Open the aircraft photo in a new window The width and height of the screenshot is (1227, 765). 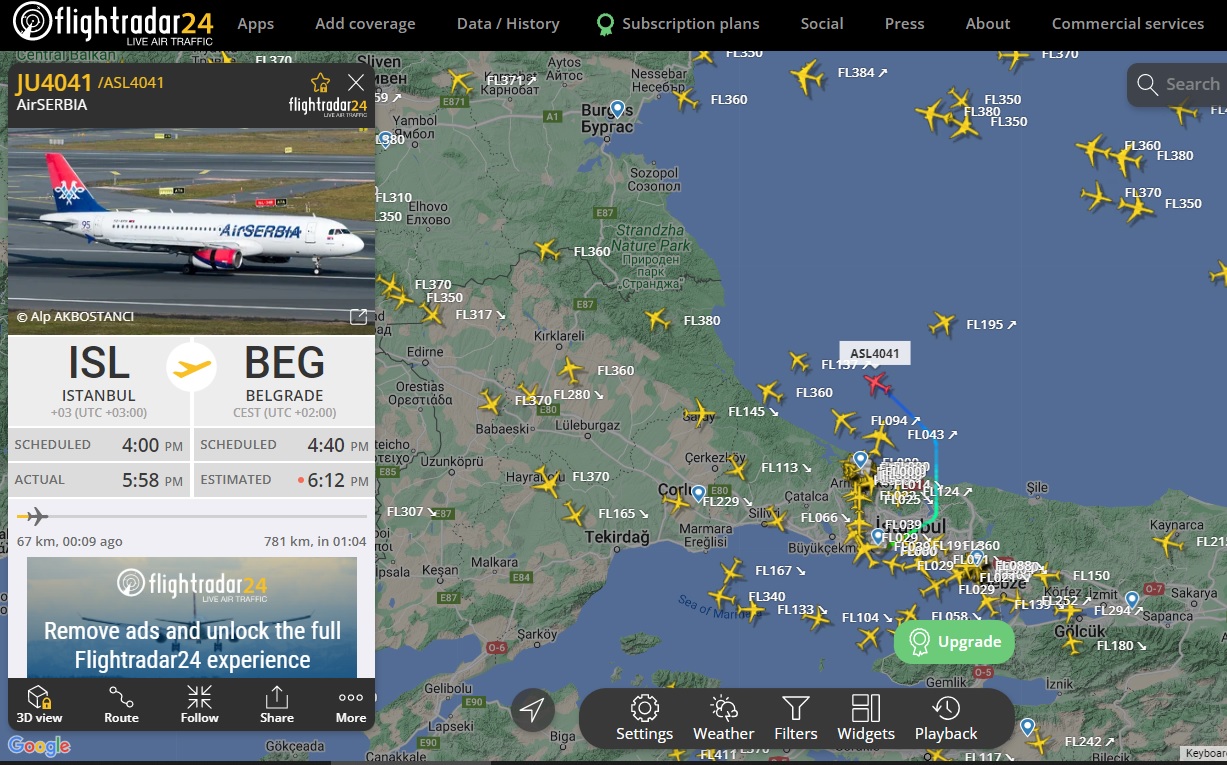click(358, 317)
